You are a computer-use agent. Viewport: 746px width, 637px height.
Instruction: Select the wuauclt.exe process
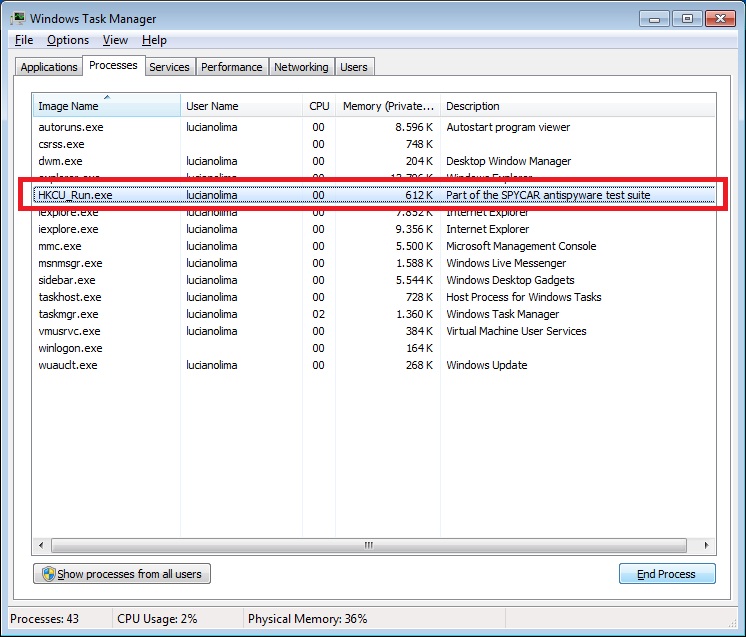(374, 365)
